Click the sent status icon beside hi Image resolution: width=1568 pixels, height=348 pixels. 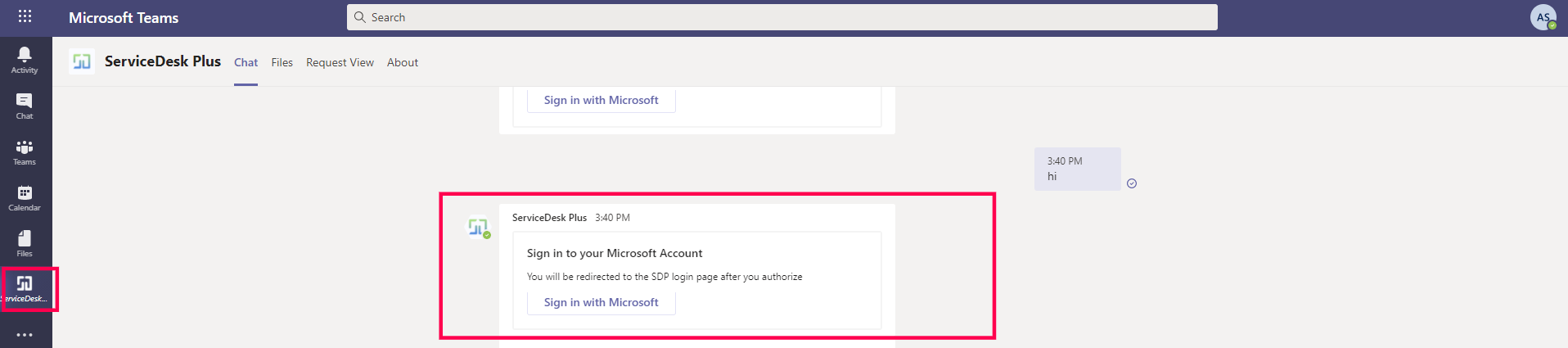click(1132, 183)
